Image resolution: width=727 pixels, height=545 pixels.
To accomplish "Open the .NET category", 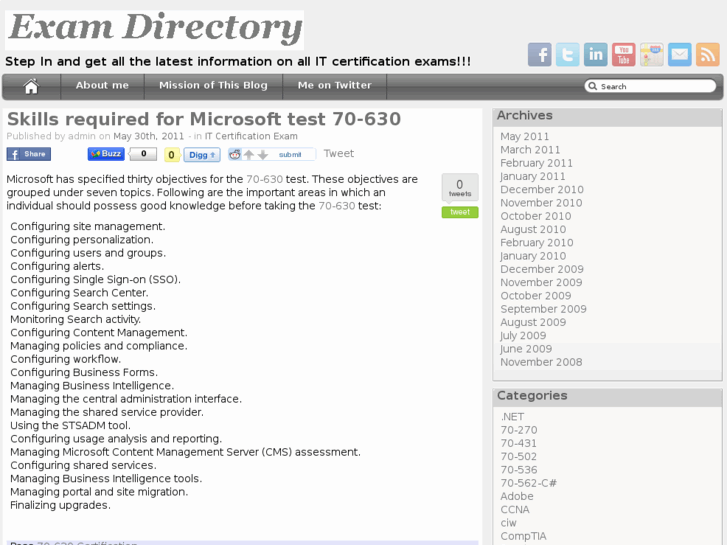I will point(512,417).
